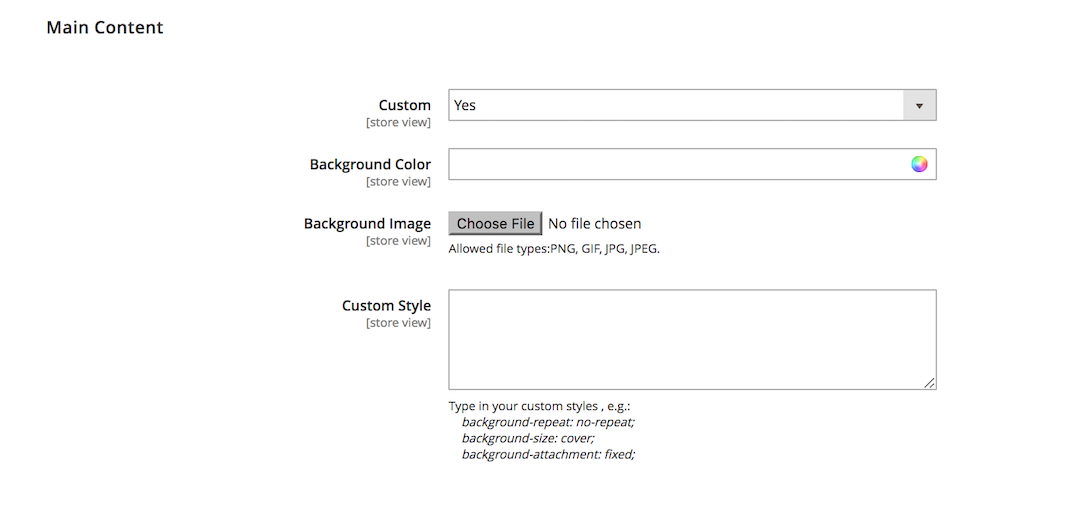The image size is (1077, 522).
Task: Click store view scope under Background Image
Action: tap(398, 240)
